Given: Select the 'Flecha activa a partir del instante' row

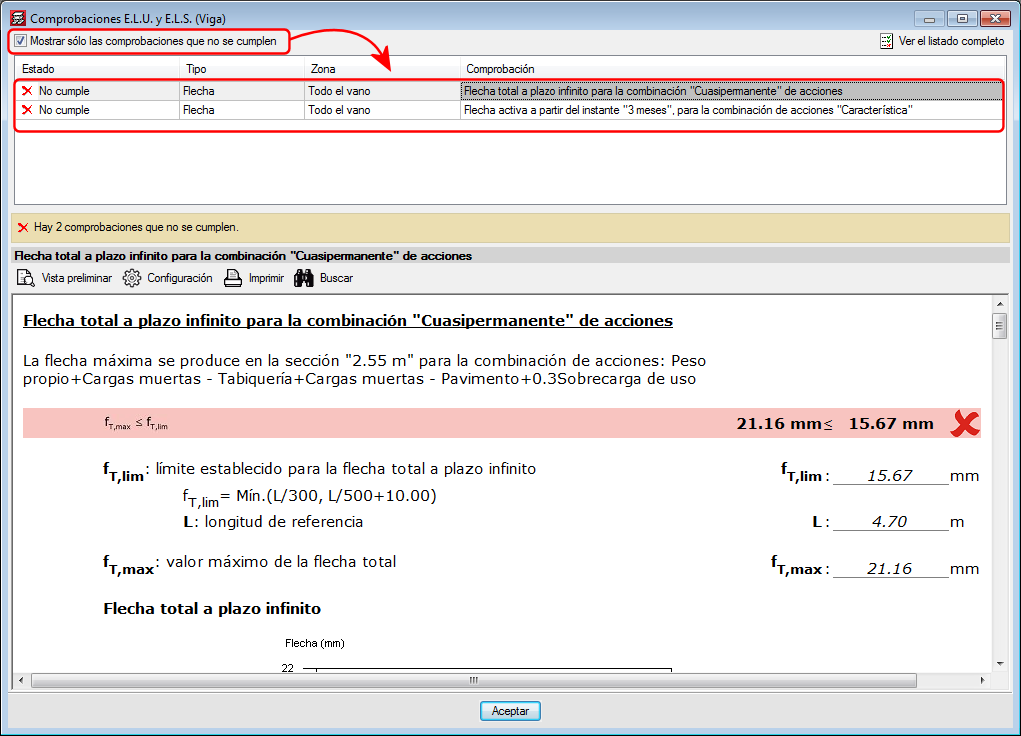Looking at the screenshot, I should click(509, 110).
